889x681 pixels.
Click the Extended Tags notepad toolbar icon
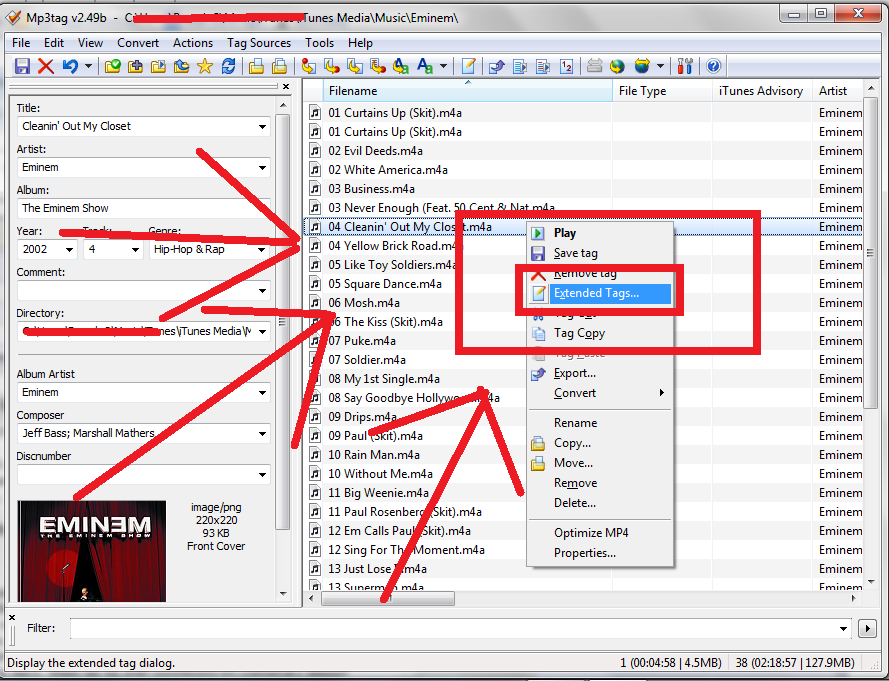pyautogui.click(x=468, y=66)
